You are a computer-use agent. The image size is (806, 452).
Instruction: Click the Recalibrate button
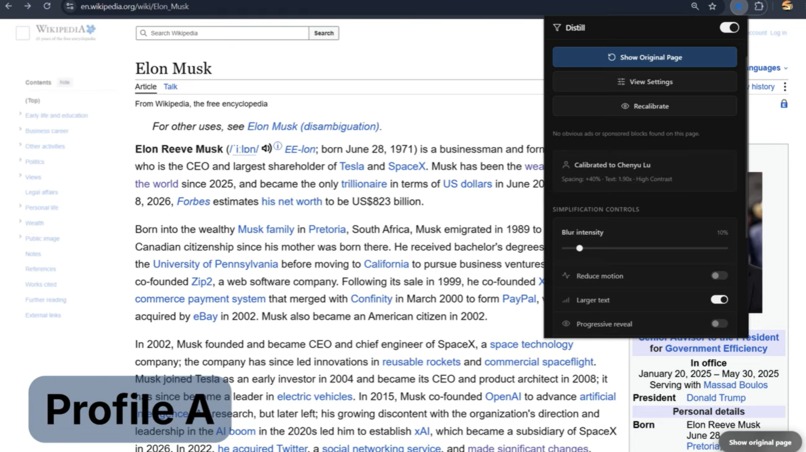click(645, 106)
